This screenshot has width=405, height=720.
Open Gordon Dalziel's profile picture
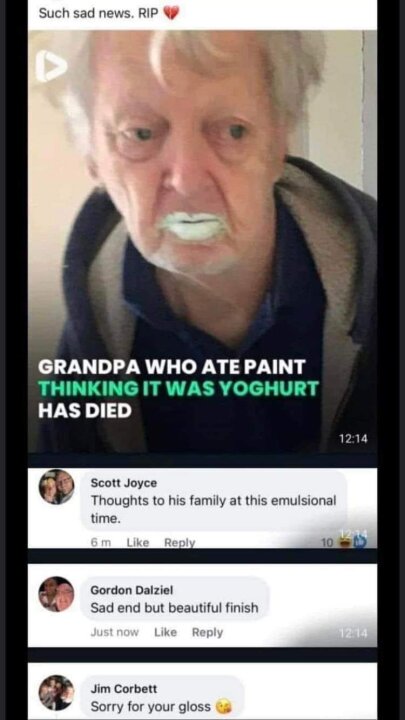click(56, 594)
